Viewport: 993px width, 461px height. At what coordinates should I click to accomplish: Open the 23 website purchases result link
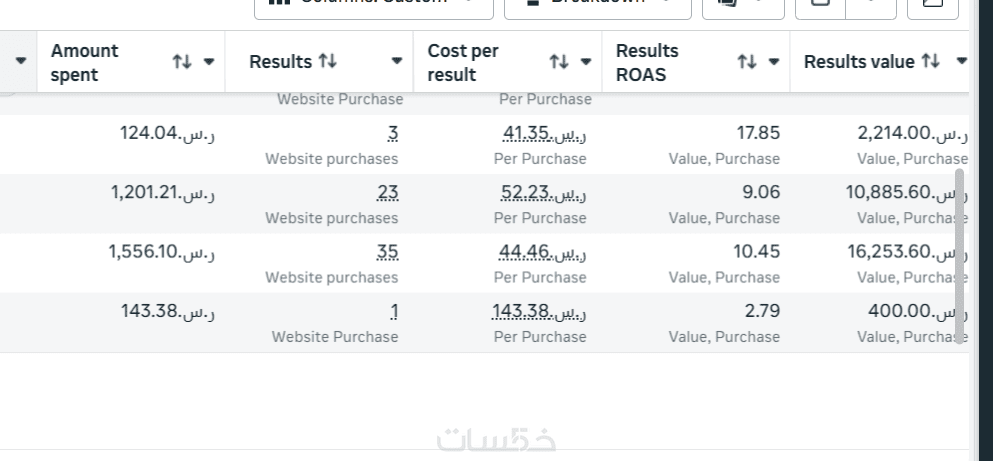[x=388, y=193]
